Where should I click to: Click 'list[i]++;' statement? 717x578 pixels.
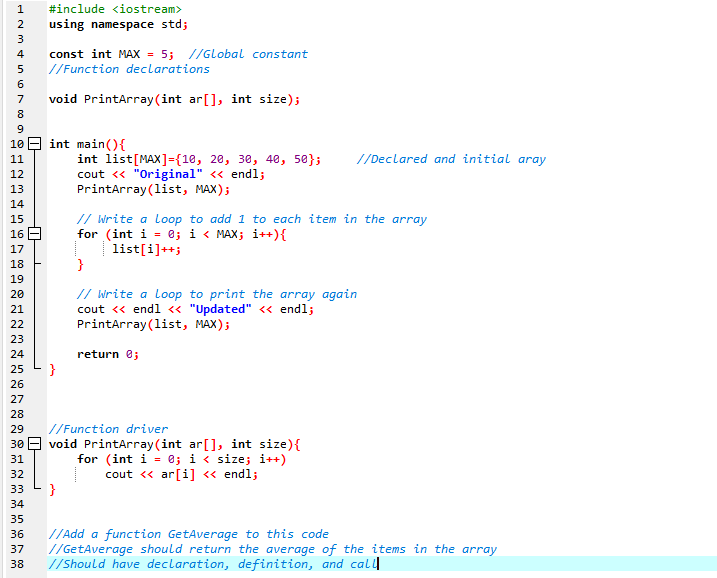(x=147, y=249)
